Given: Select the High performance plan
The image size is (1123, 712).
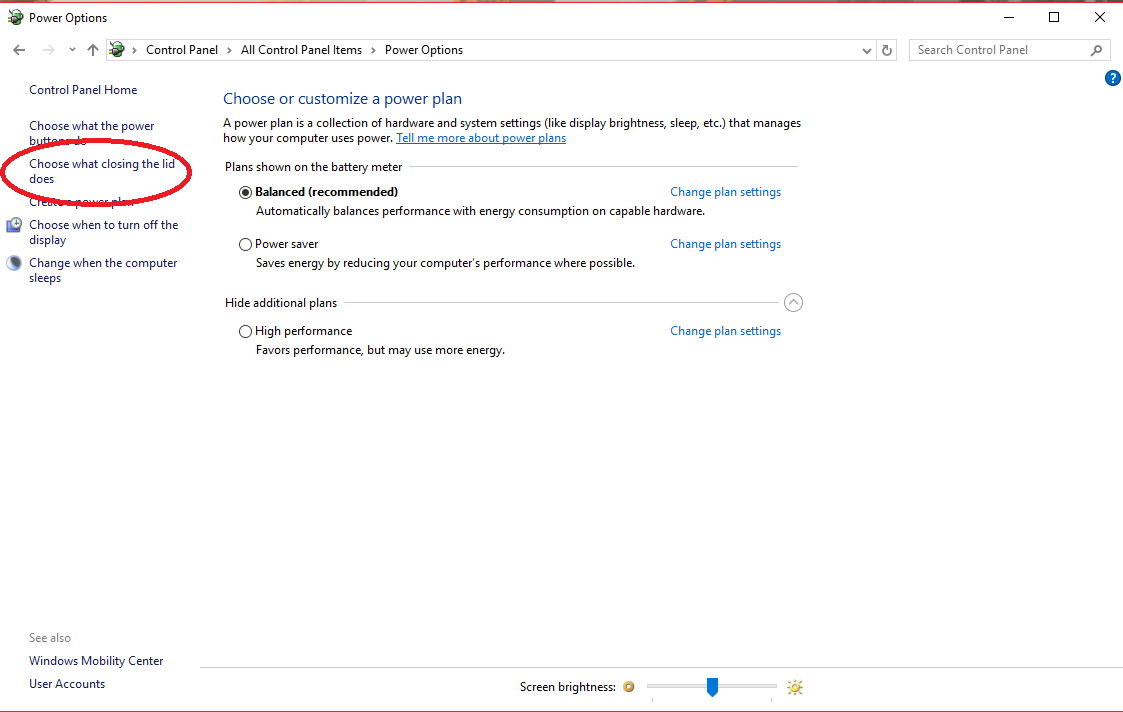Looking at the screenshot, I should tap(245, 331).
